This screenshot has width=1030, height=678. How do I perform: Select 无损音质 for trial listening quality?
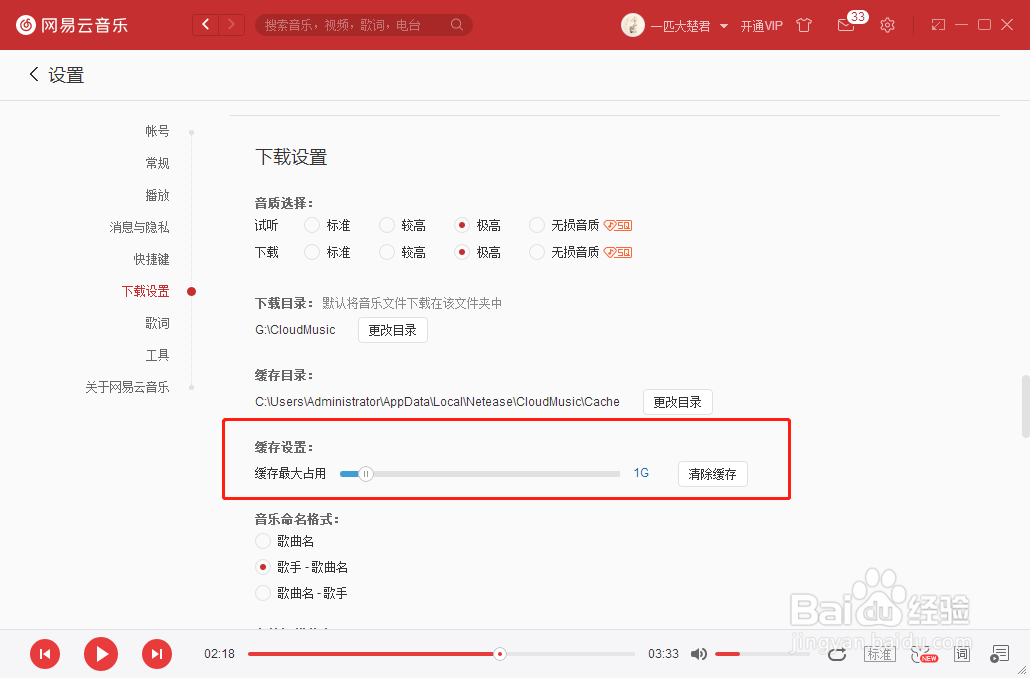pyautogui.click(x=537, y=224)
